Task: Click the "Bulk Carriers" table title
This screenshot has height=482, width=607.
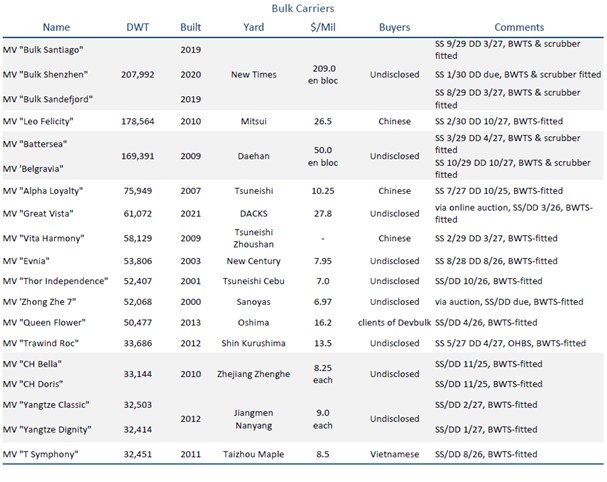Action: coord(302,8)
